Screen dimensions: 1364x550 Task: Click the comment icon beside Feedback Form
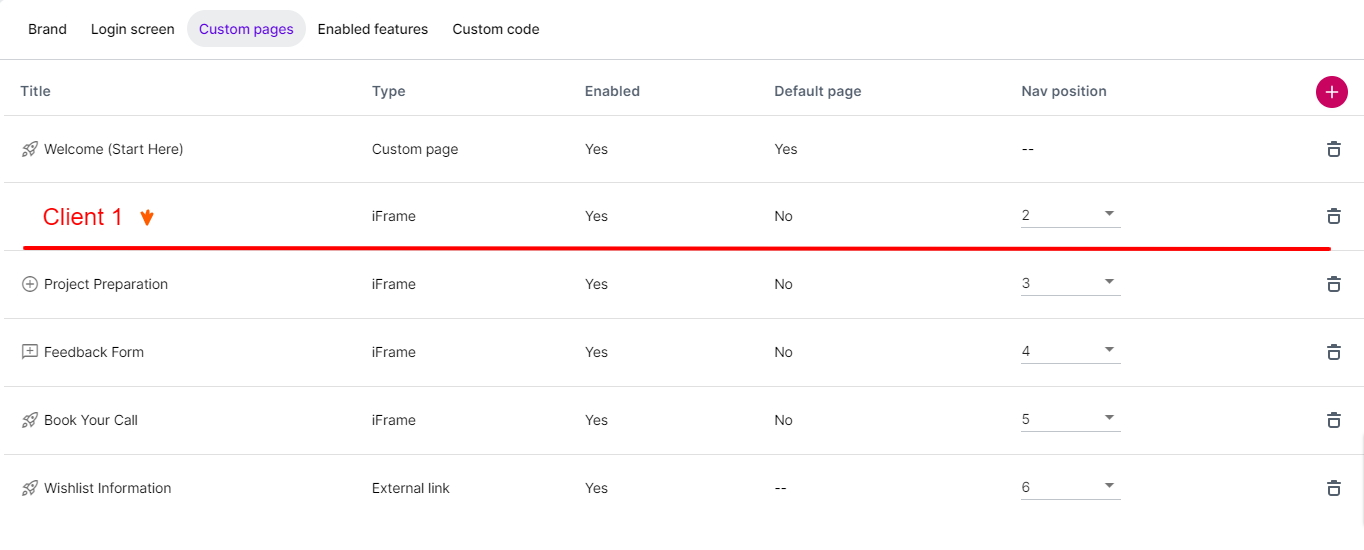click(x=30, y=352)
